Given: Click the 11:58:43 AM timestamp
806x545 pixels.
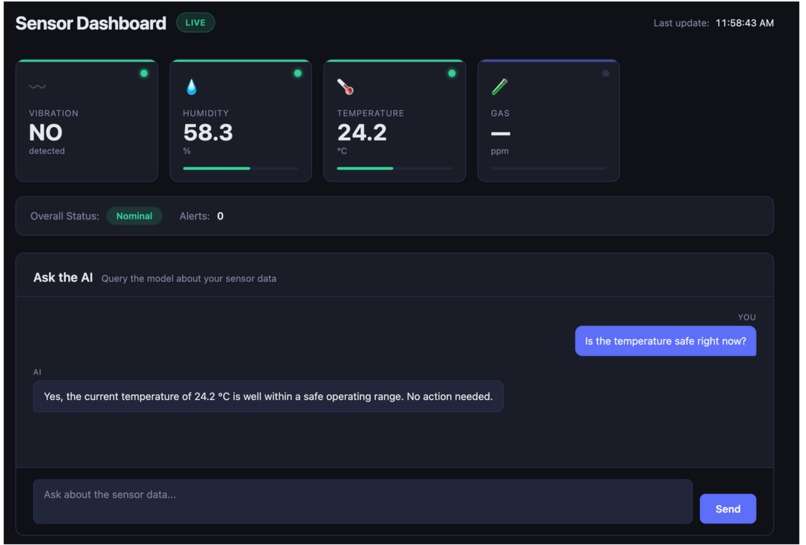Looking at the screenshot, I should (x=744, y=23).
